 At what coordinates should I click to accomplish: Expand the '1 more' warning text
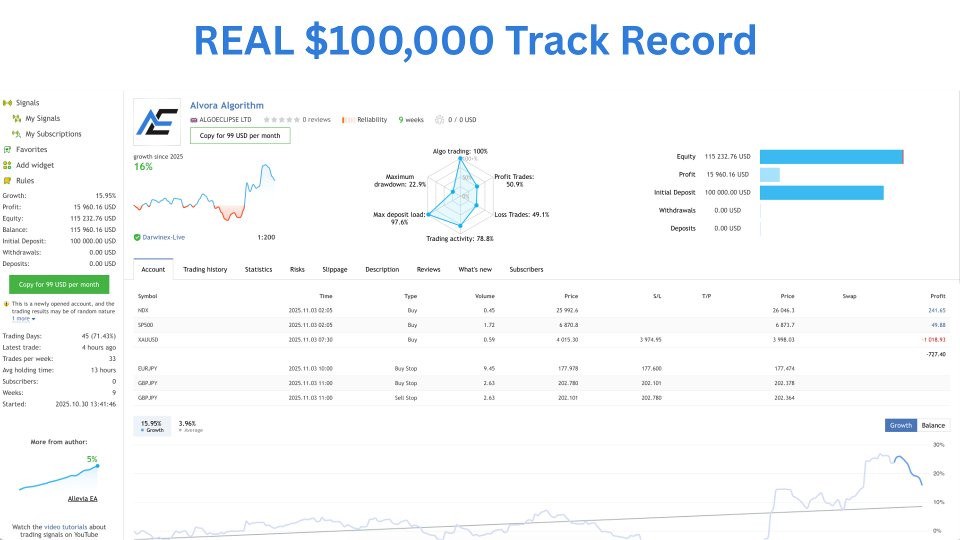click(x=23, y=318)
